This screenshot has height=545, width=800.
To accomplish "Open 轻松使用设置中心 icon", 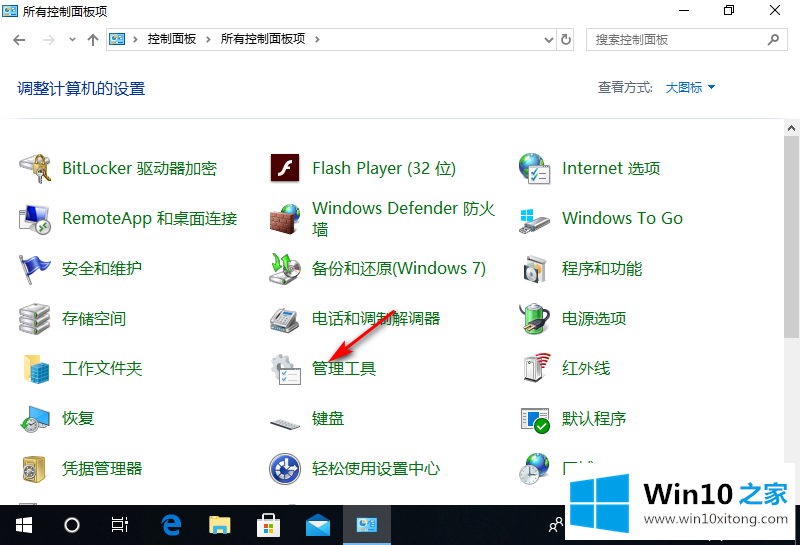I will (285, 468).
